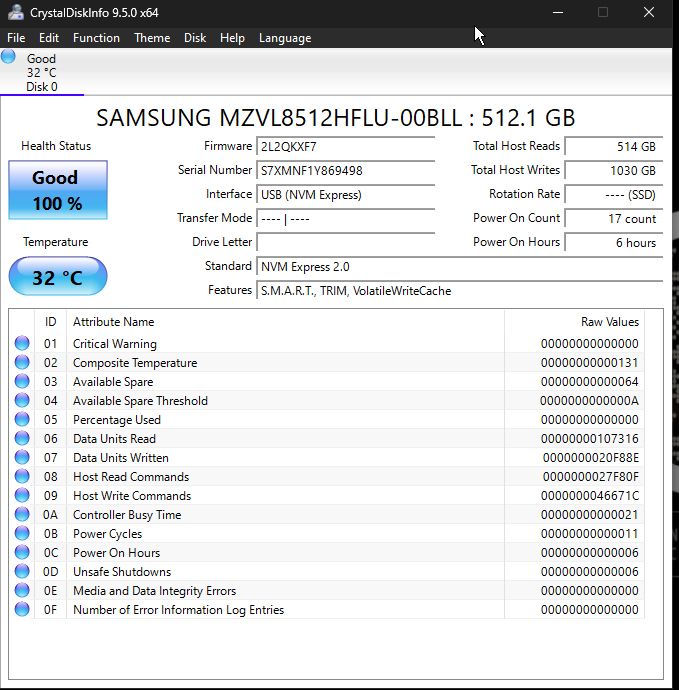This screenshot has width=679, height=690.
Task: Click the CrystalDiskInfo app icon in title bar
Action: [15, 12]
